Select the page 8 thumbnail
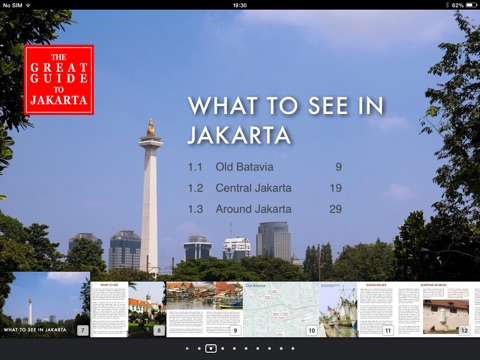The image size is (480, 360). [128, 309]
